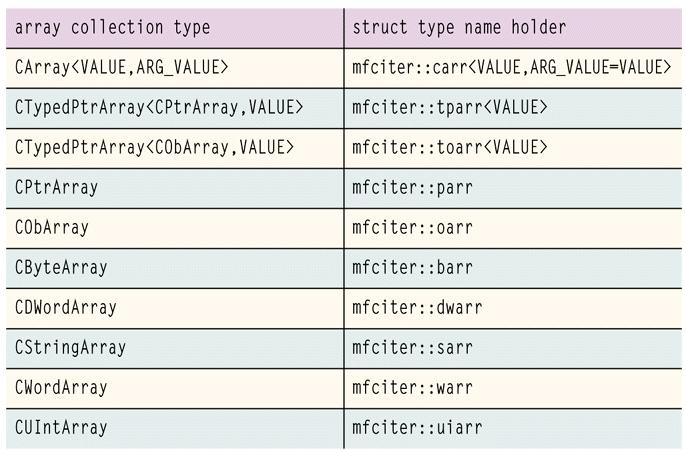Click the mfciter::tparr<VALUE> cell

tap(450, 107)
